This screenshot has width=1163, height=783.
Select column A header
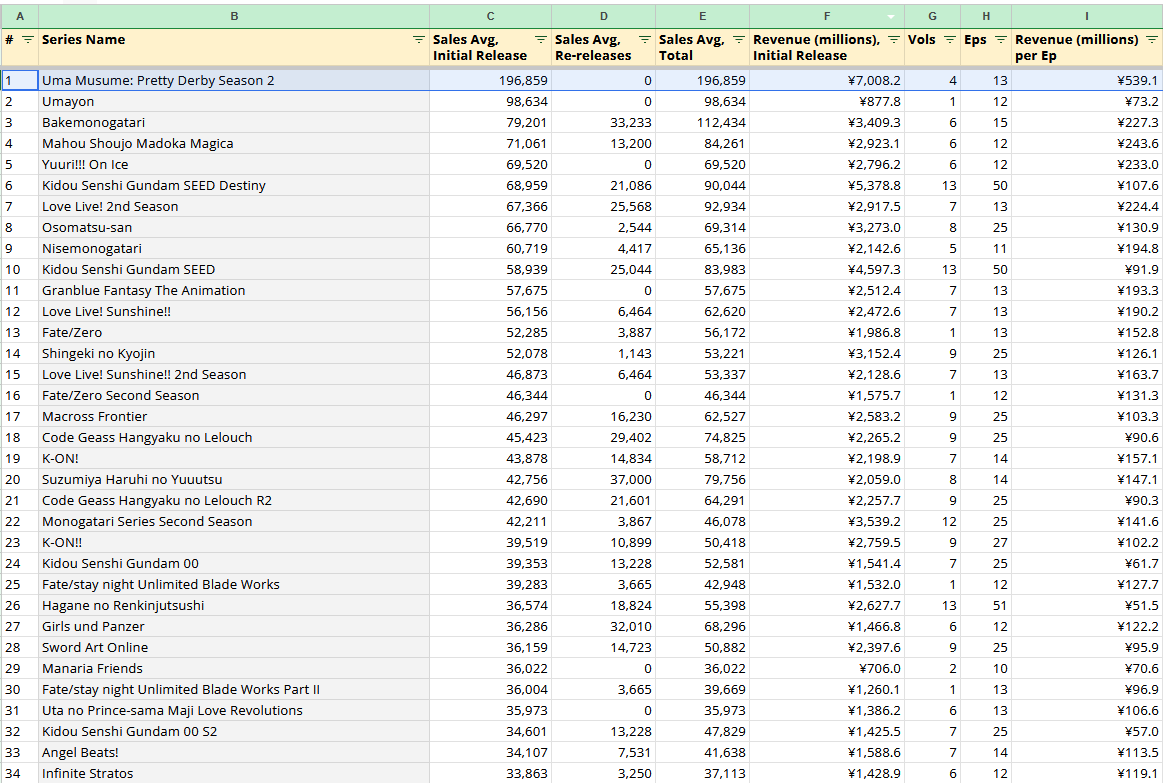pyautogui.click(x=19, y=16)
